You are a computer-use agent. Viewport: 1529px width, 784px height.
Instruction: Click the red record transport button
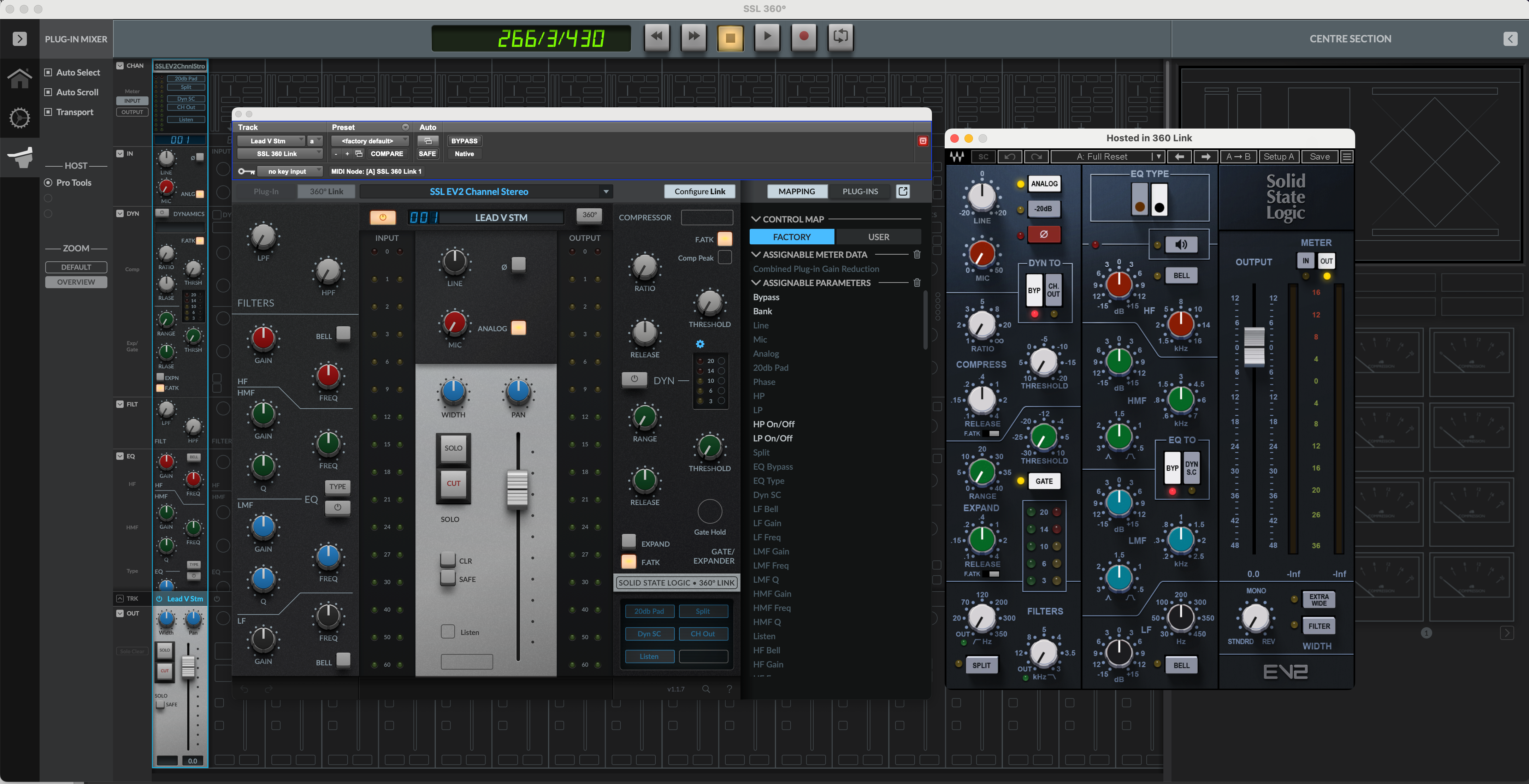[x=804, y=37]
